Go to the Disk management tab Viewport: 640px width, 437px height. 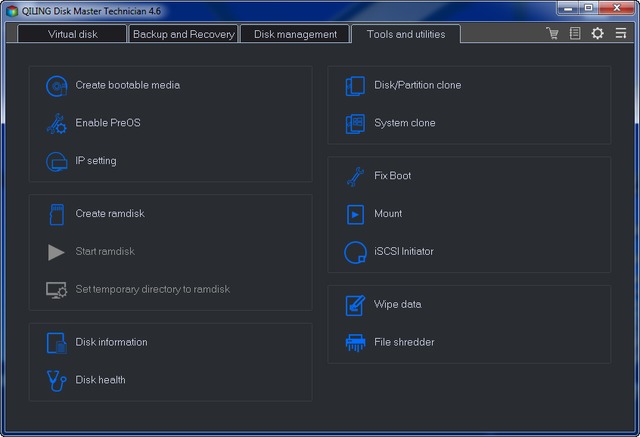tap(295, 34)
